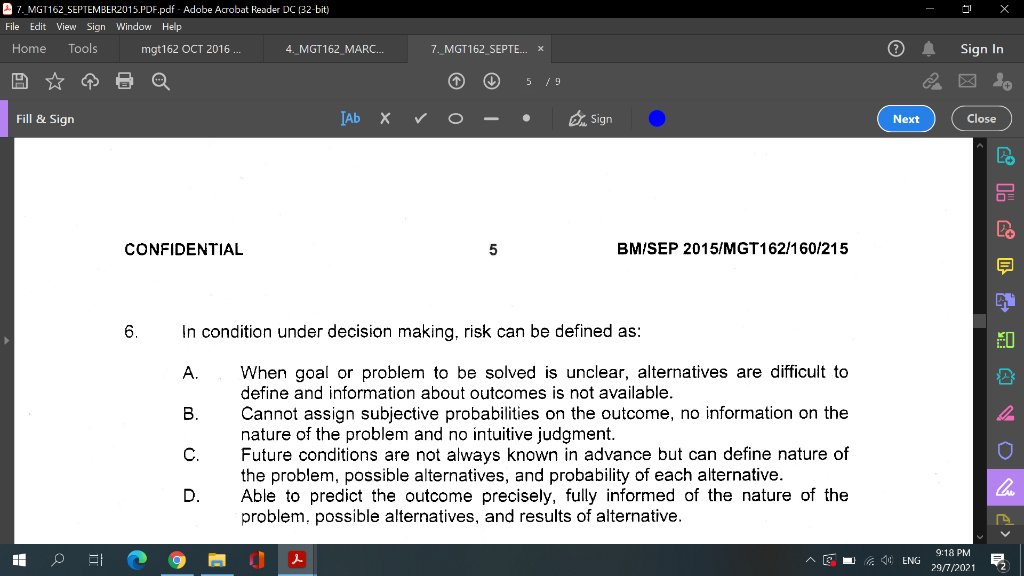Open Task View

coord(96,560)
